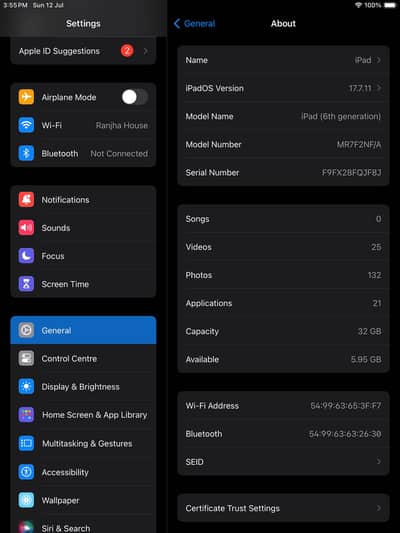Expand Apple ID Suggestions chevron

[x=145, y=51]
